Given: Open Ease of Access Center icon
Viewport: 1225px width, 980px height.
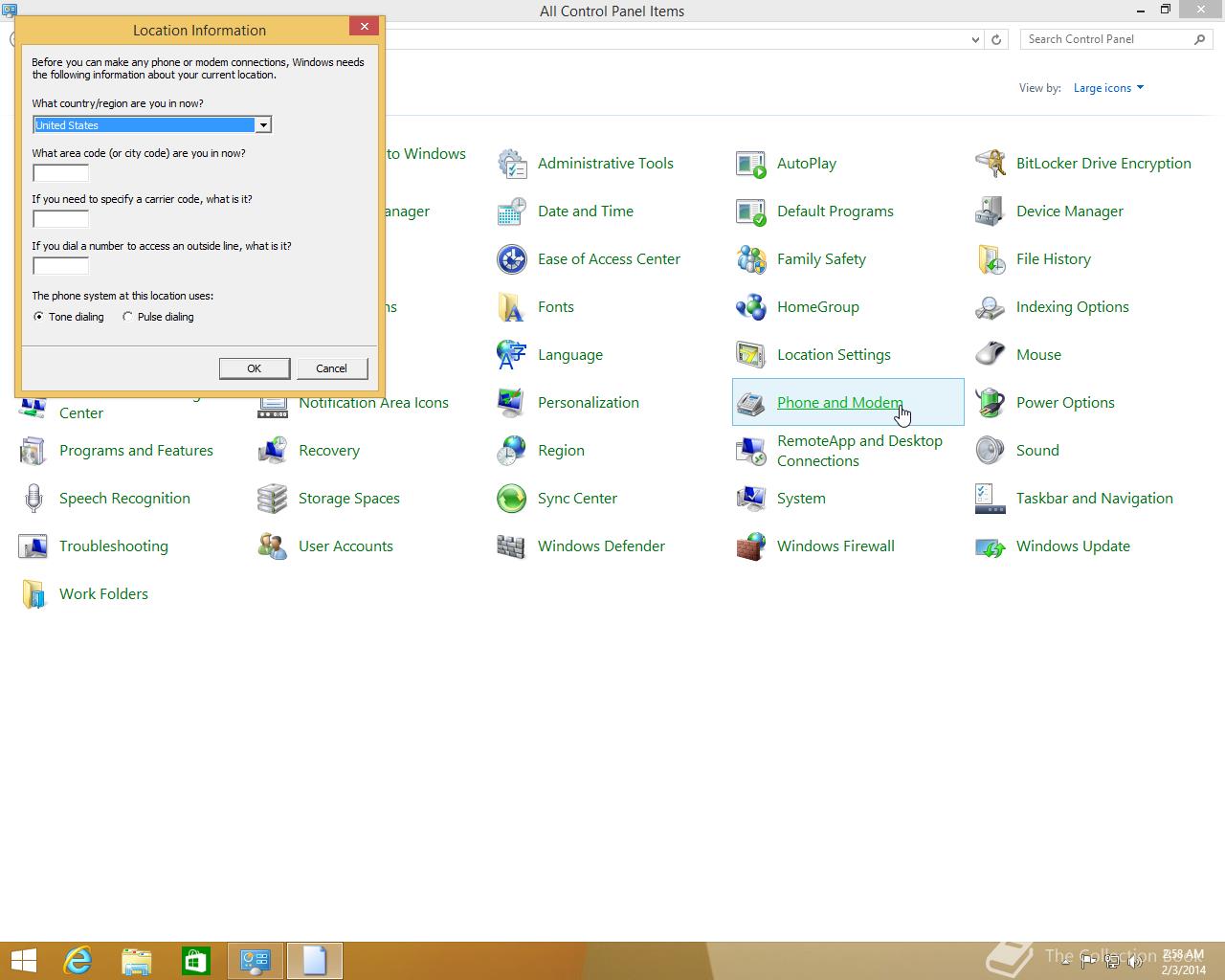Looking at the screenshot, I should (x=512, y=259).
